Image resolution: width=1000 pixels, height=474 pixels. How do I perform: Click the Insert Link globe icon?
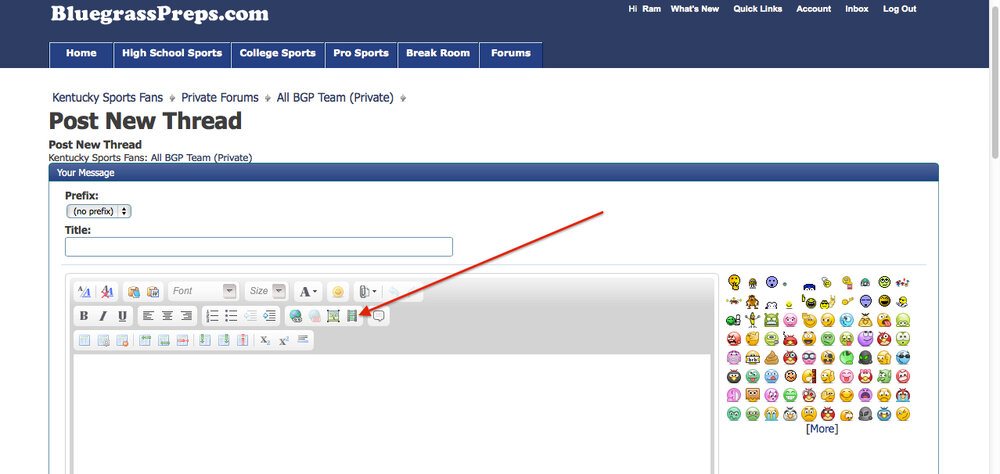click(x=295, y=316)
